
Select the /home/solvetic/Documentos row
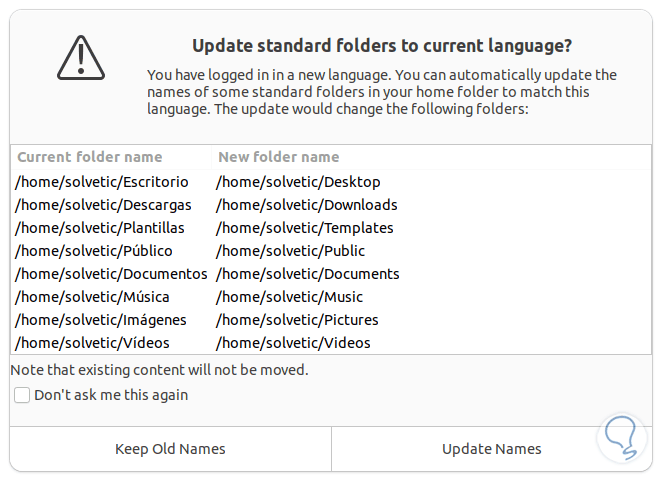[111, 274]
